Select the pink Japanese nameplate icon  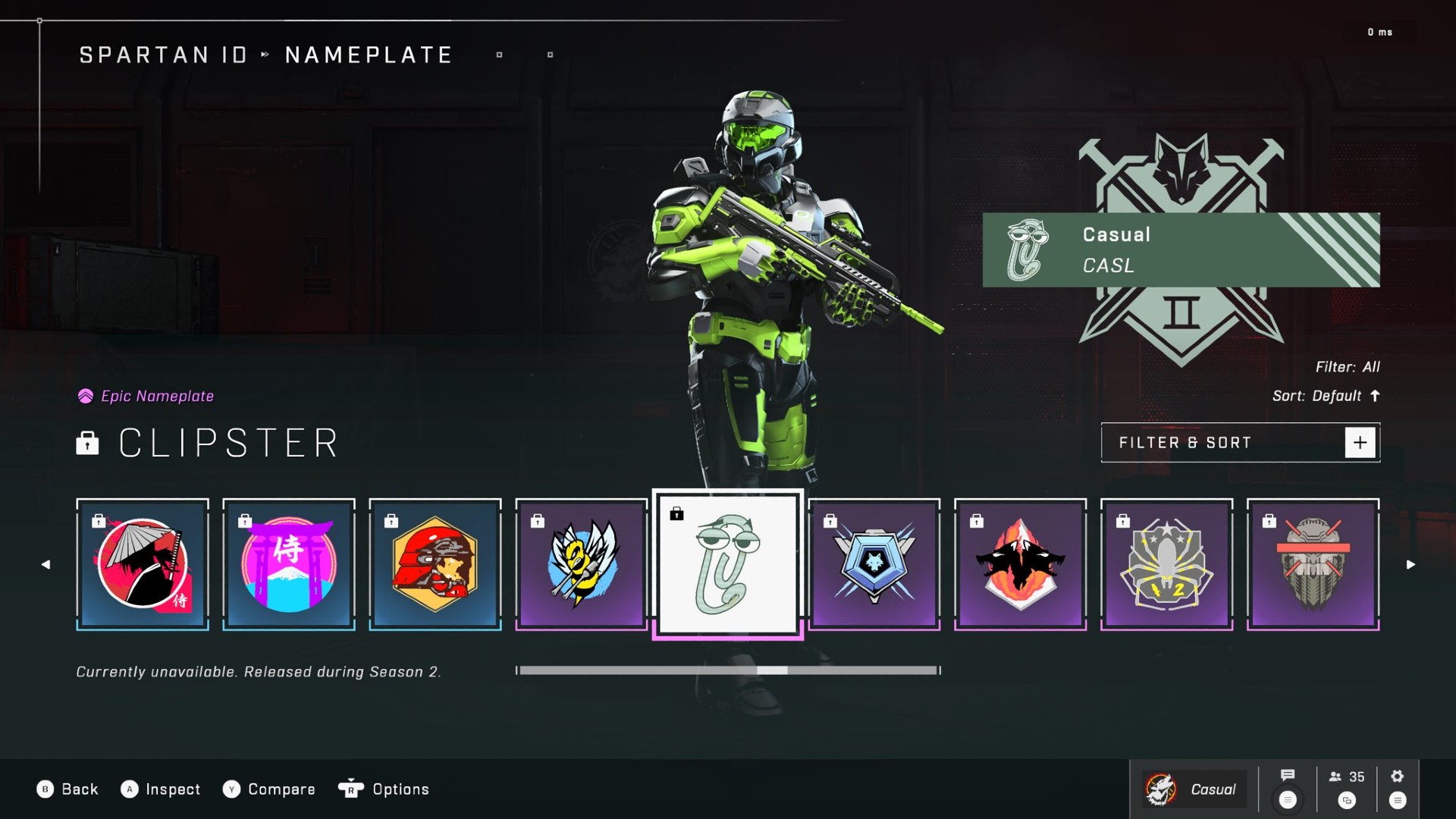click(288, 563)
